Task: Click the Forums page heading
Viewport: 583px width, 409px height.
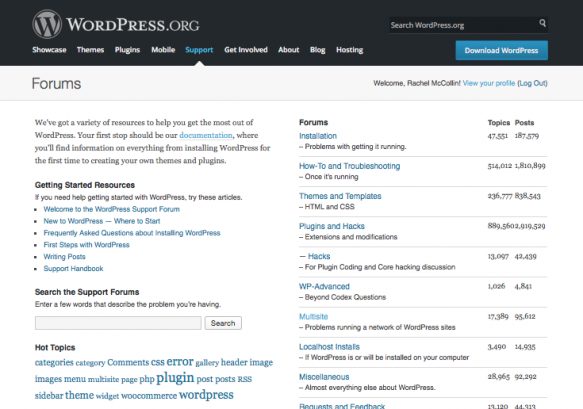Action: (56, 84)
